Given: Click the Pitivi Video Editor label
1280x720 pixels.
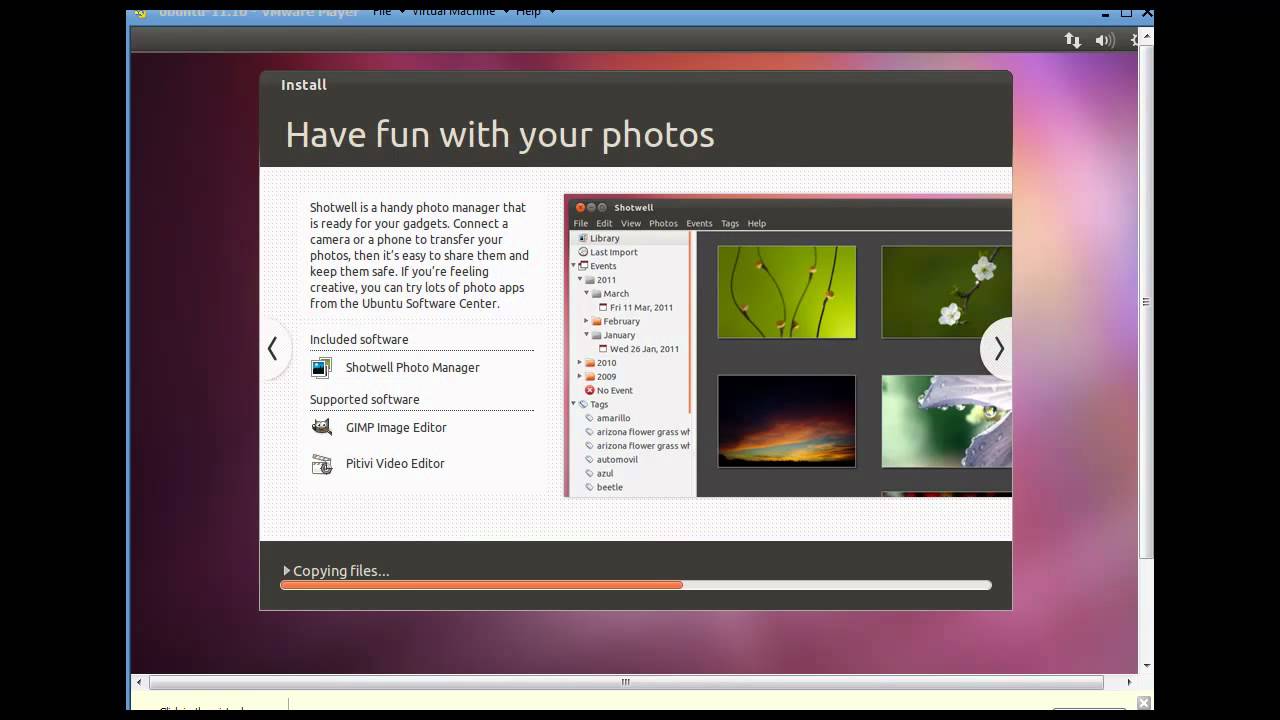Looking at the screenshot, I should click(395, 464).
